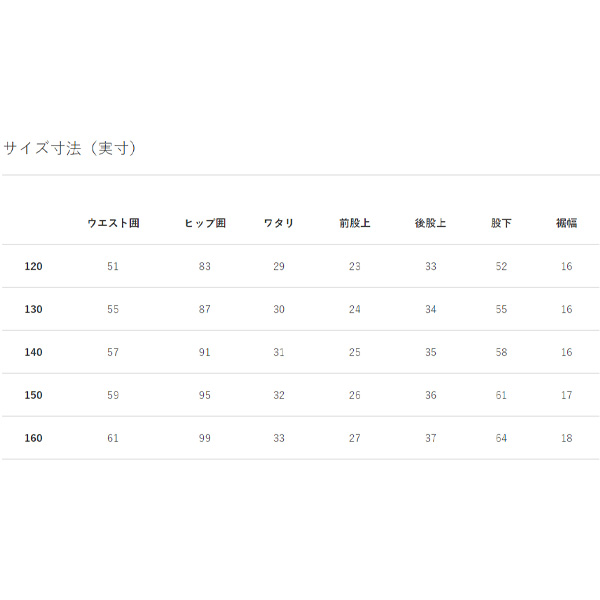Click the 前股上 column header
Image resolution: width=600 pixels, height=600 pixels.
(x=355, y=223)
